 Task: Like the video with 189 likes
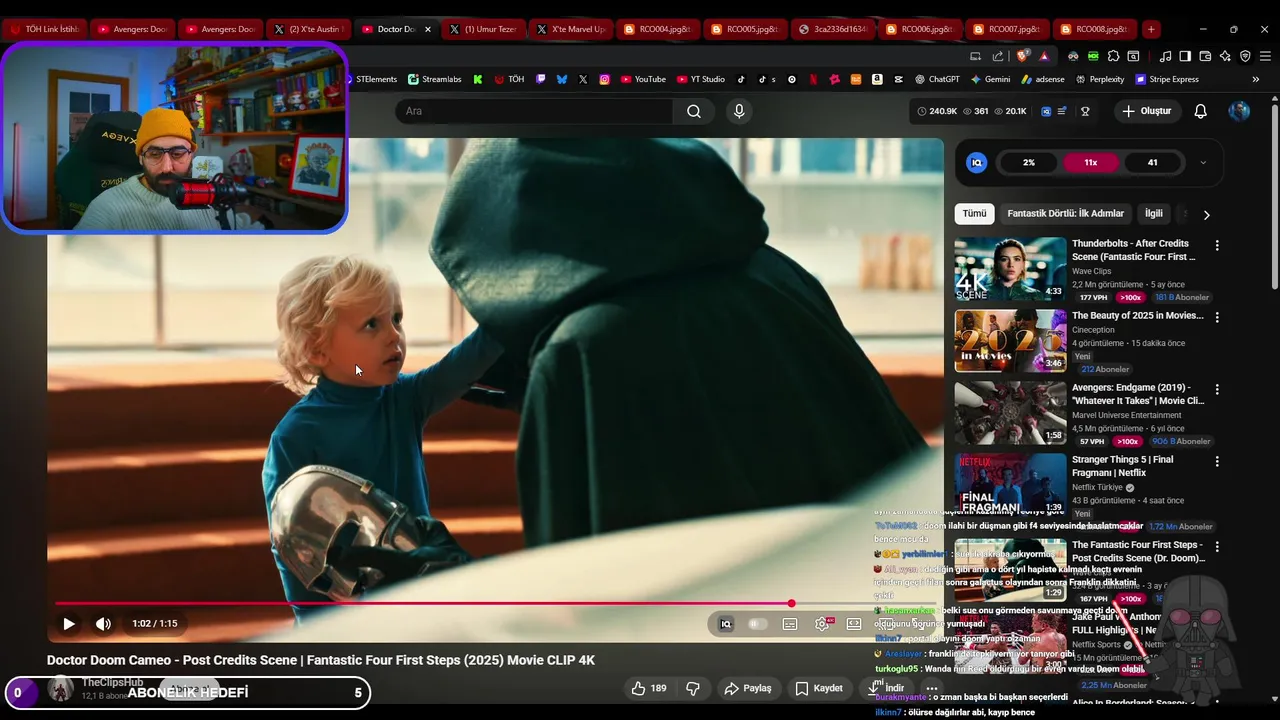point(649,688)
